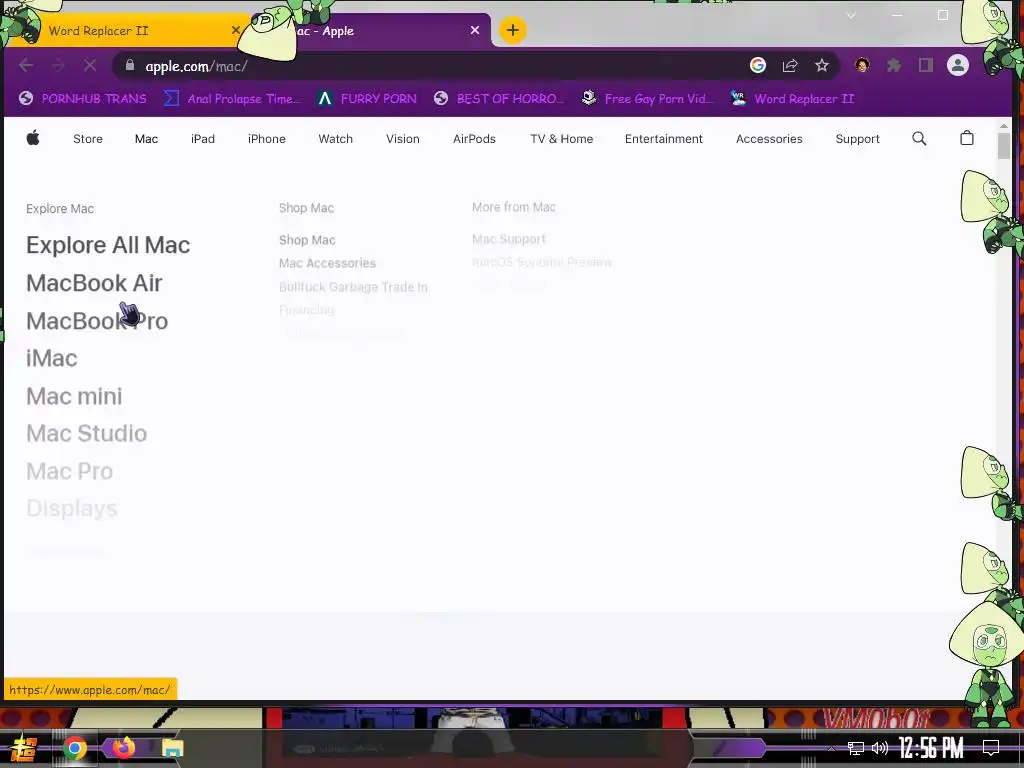Close the Mac - Apple tab

click(x=475, y=30)
